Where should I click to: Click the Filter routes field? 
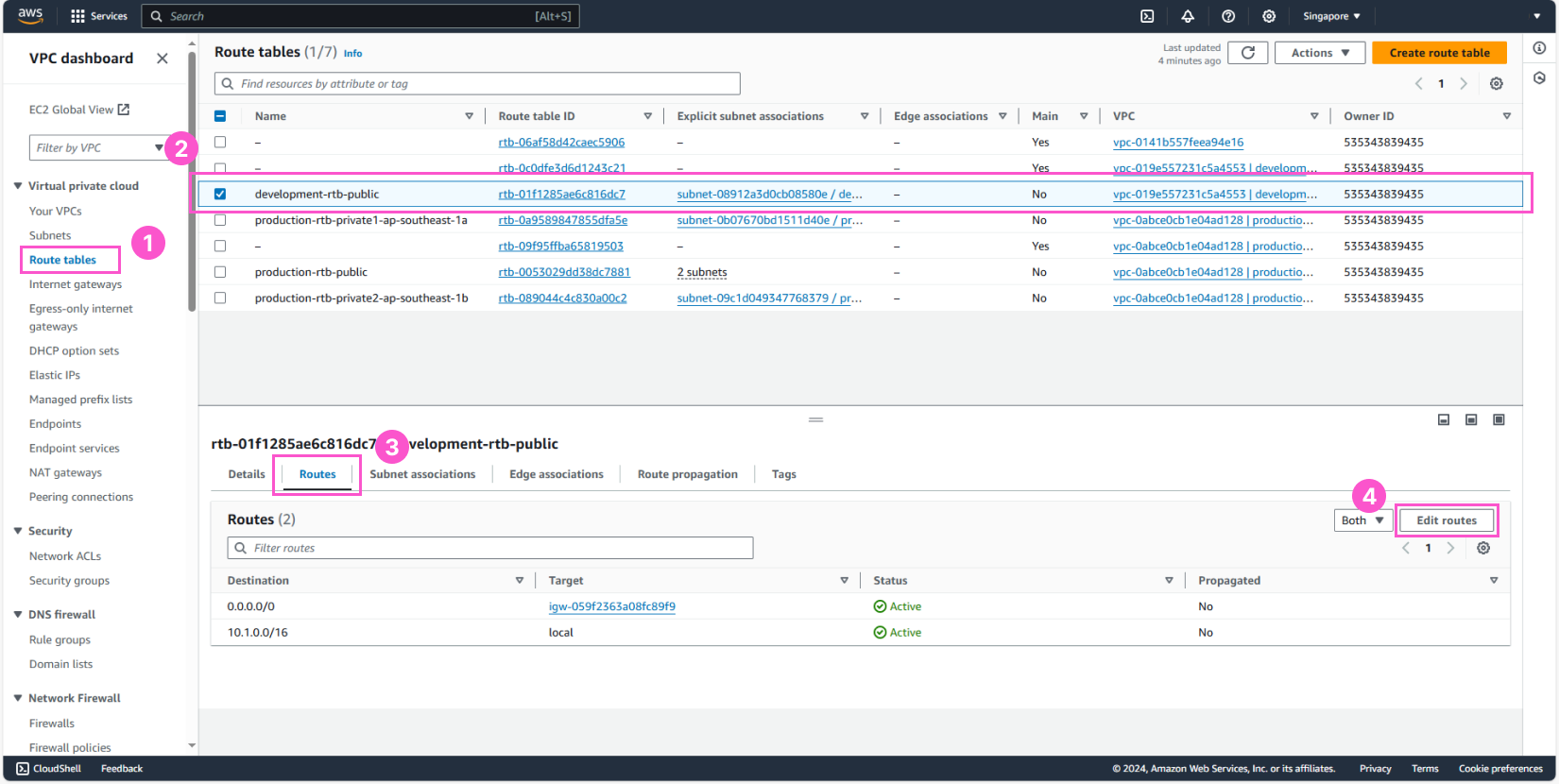click(490, 548)
